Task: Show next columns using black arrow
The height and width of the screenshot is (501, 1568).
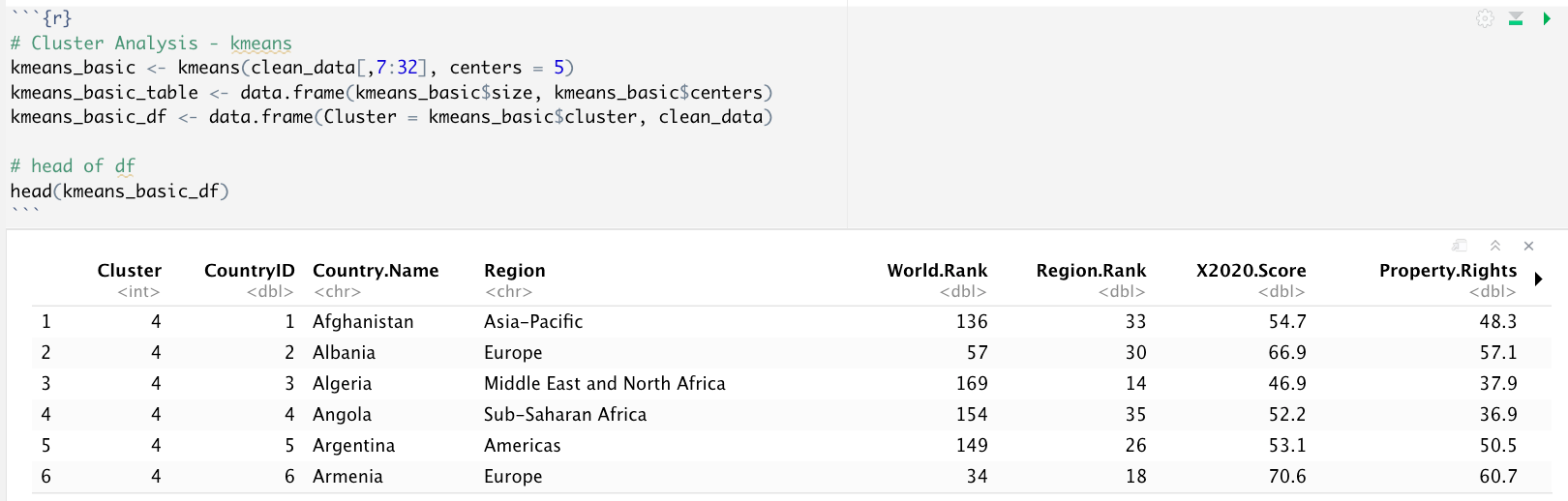Action: pyautogui.click(x=1539, y=280)
